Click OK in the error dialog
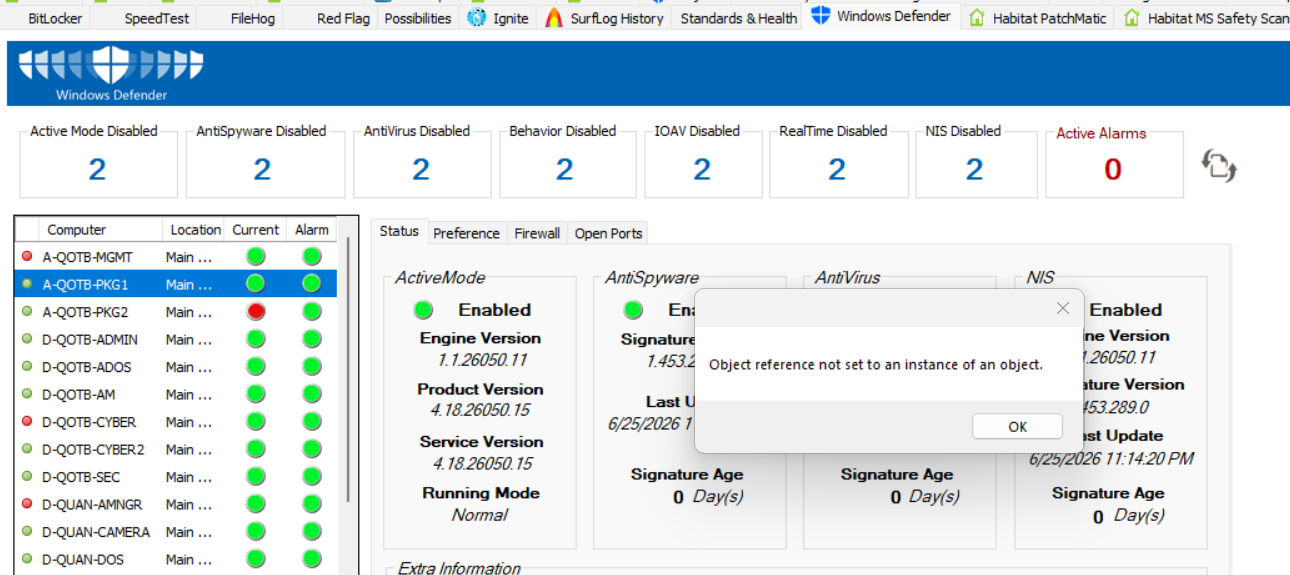Image resolution: width=1290 pixels, height=575 pixels. pos(1017,427)
